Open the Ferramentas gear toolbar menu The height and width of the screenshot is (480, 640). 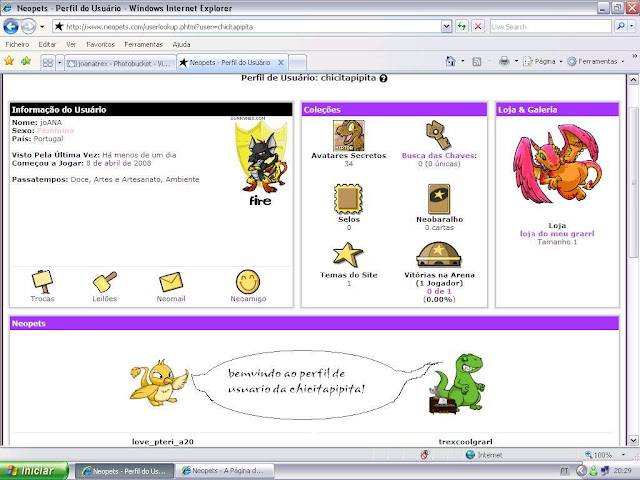click(x=596, y=61)
